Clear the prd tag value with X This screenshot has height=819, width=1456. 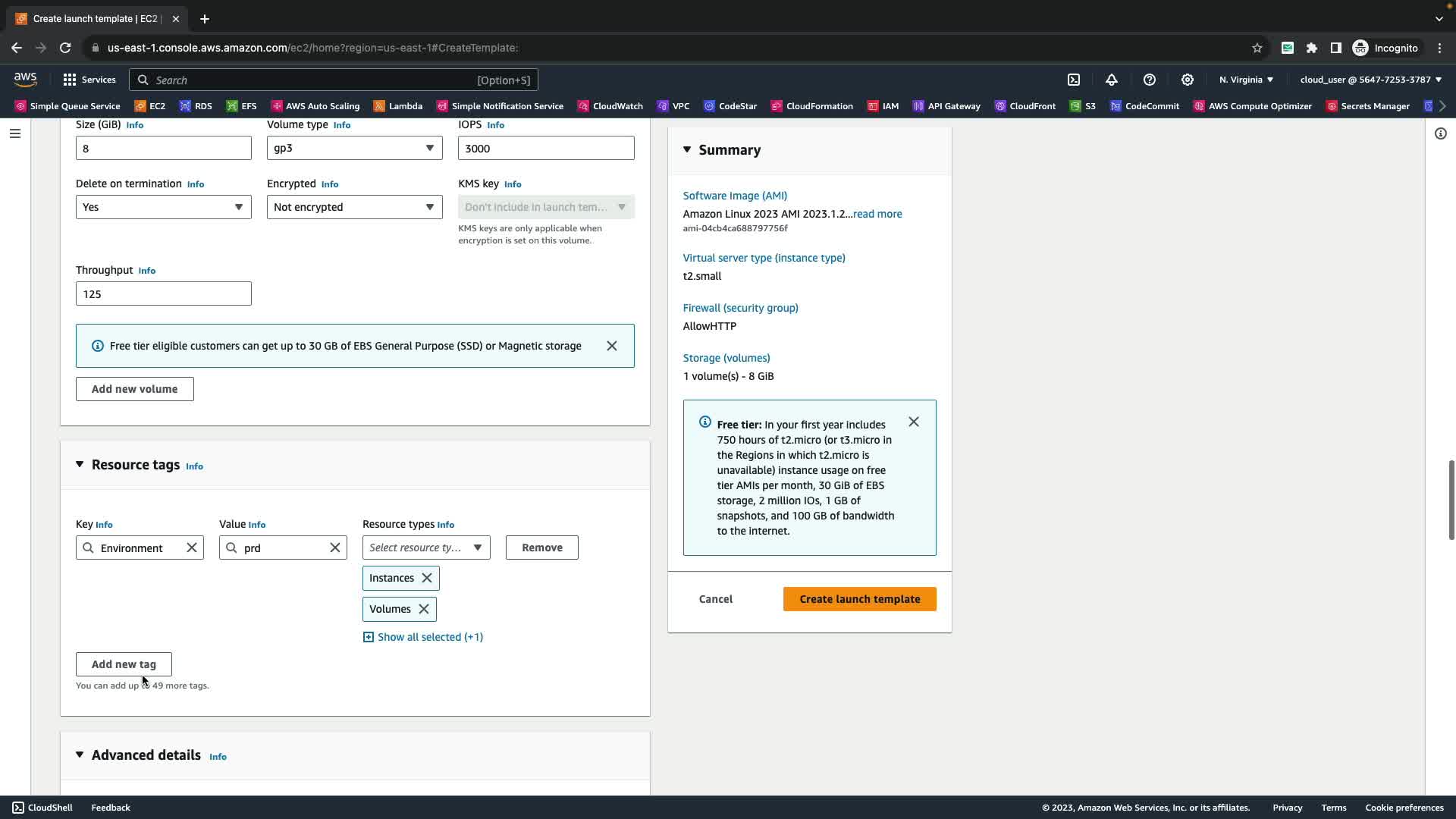coord(334,548)
